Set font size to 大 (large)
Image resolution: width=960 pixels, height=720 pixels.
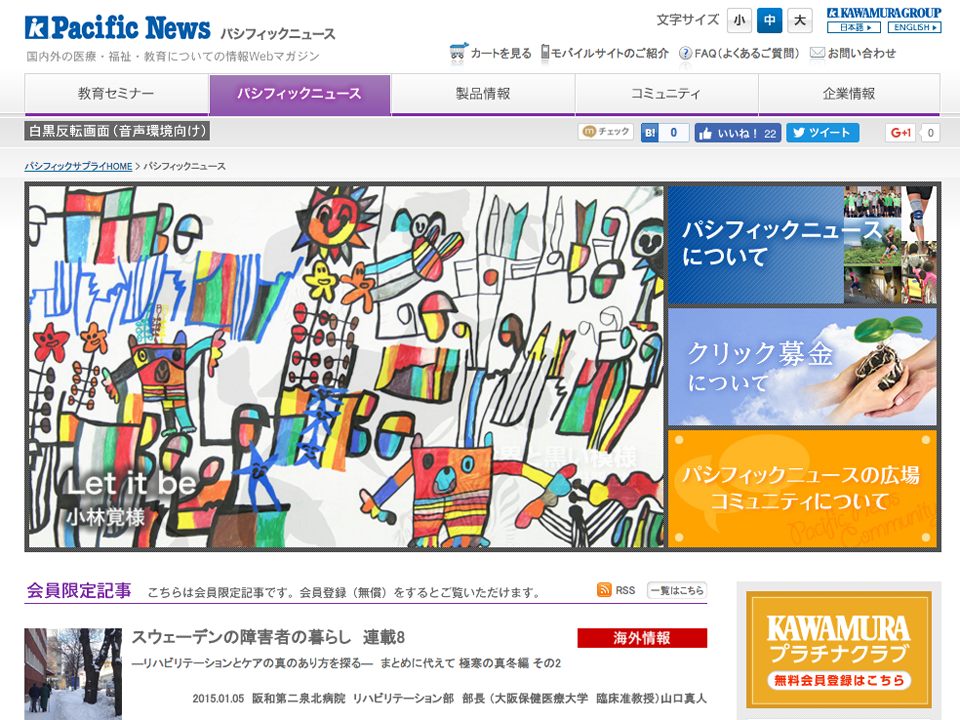800,21
